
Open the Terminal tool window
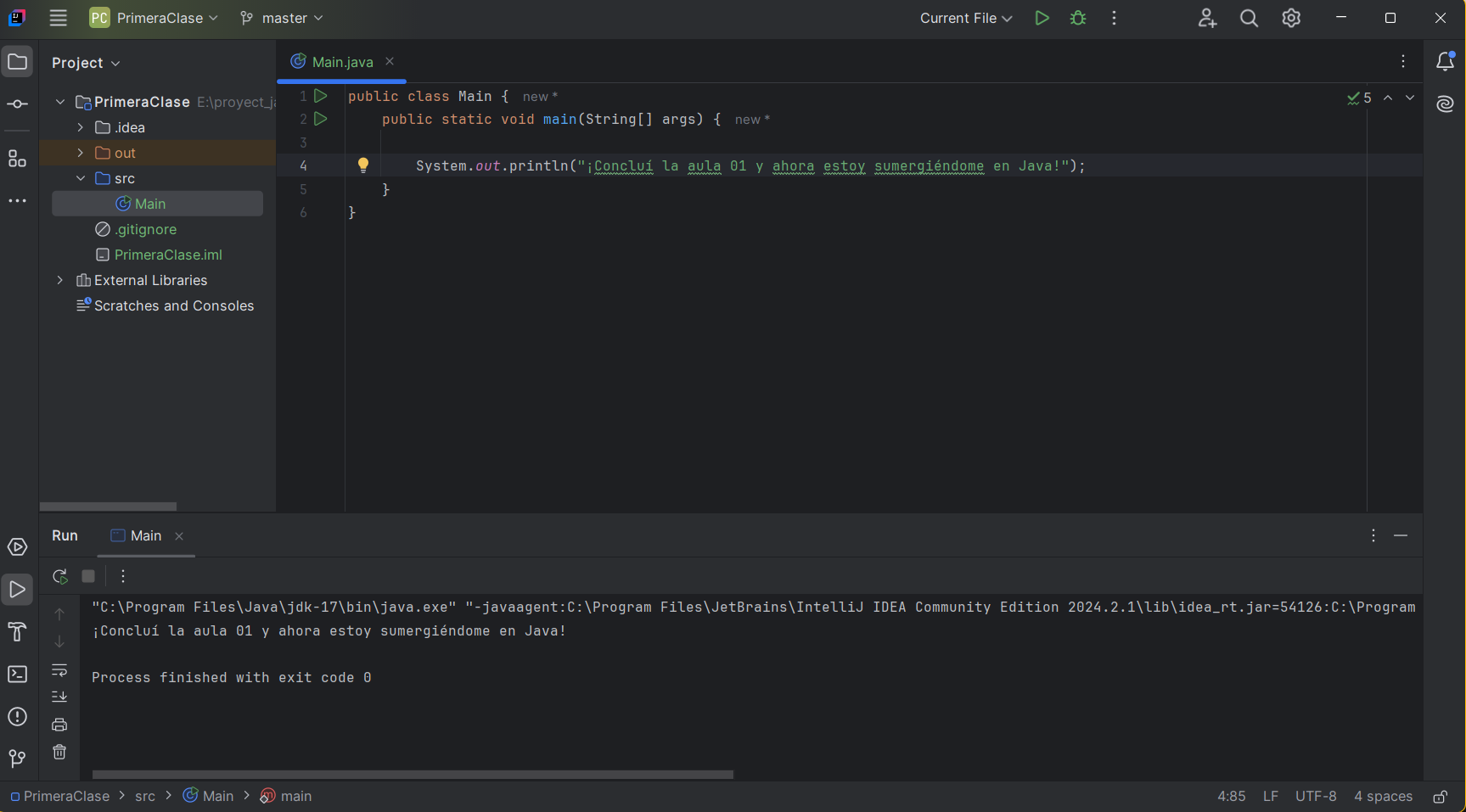pyautogui.click(x=17, y=675)
